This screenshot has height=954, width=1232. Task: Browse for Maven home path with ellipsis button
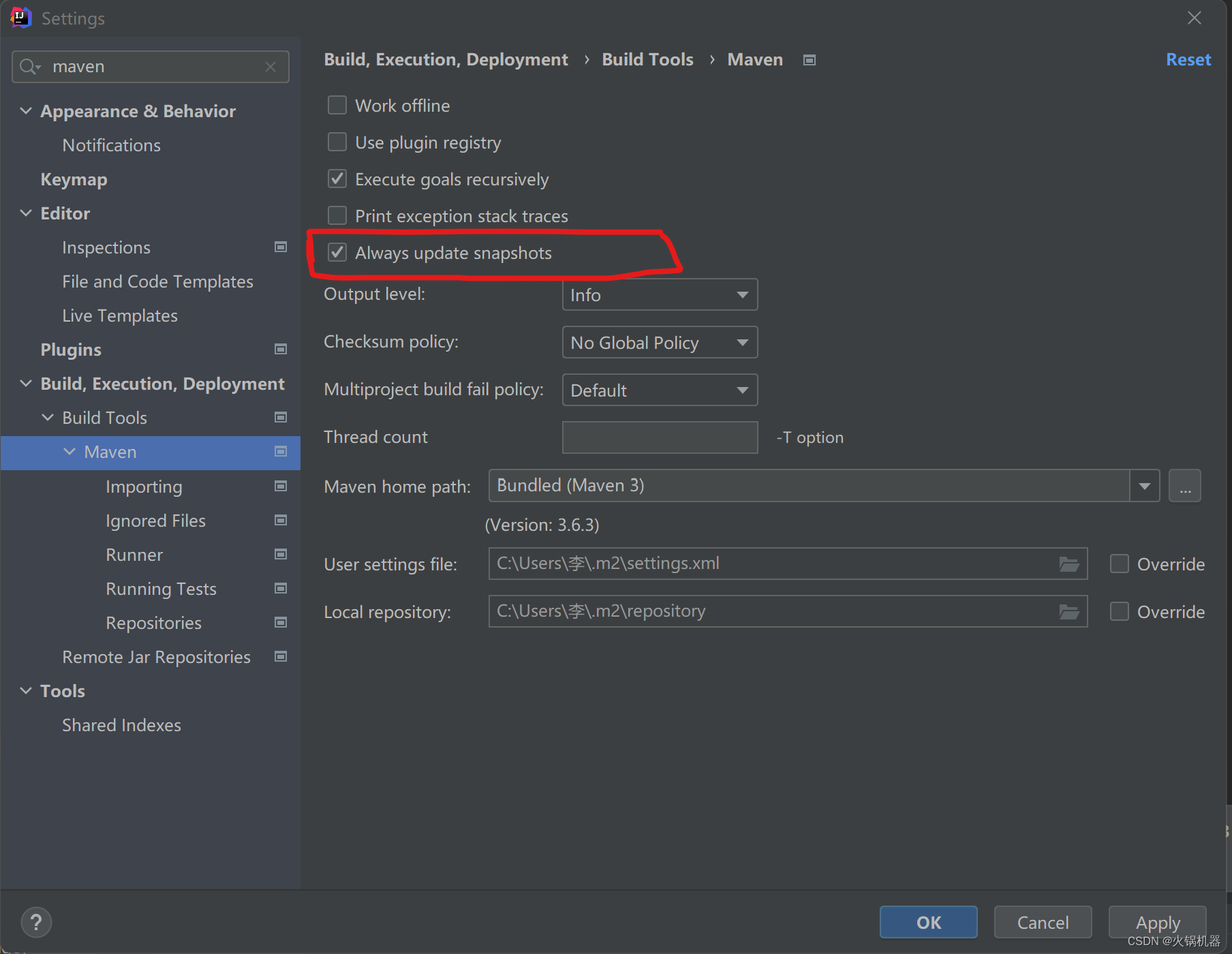coord(1185,486)
